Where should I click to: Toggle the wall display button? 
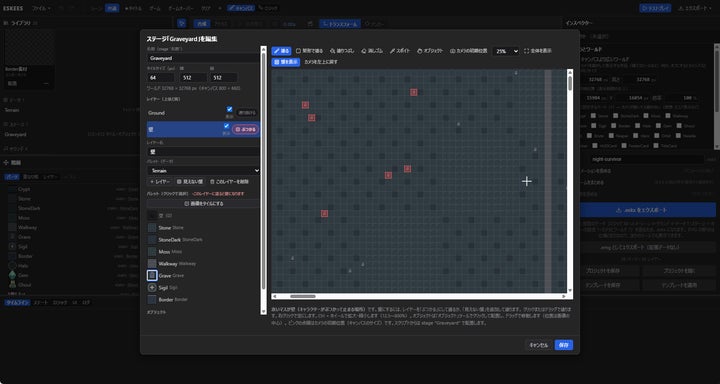pos(286,62)
